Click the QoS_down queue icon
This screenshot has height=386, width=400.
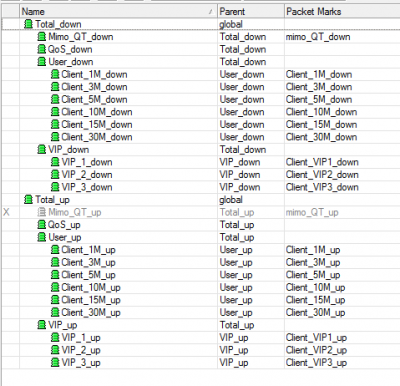pyautogui.click(x=41, y=49)
